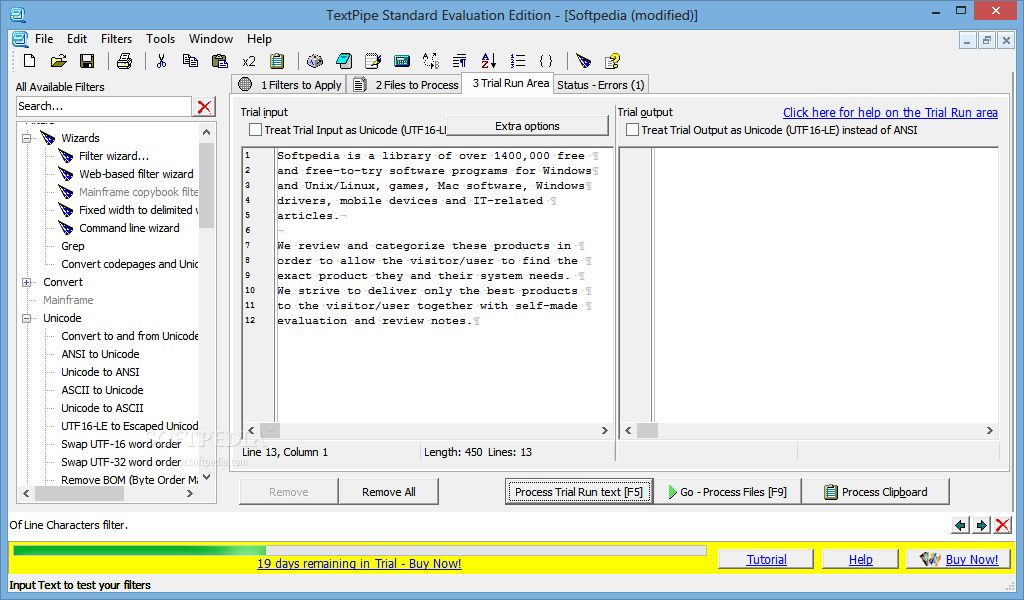This screenshot has width=1024, height=600.
Task: Click Go - Process Files [F9] button
Action: point(727,492)
